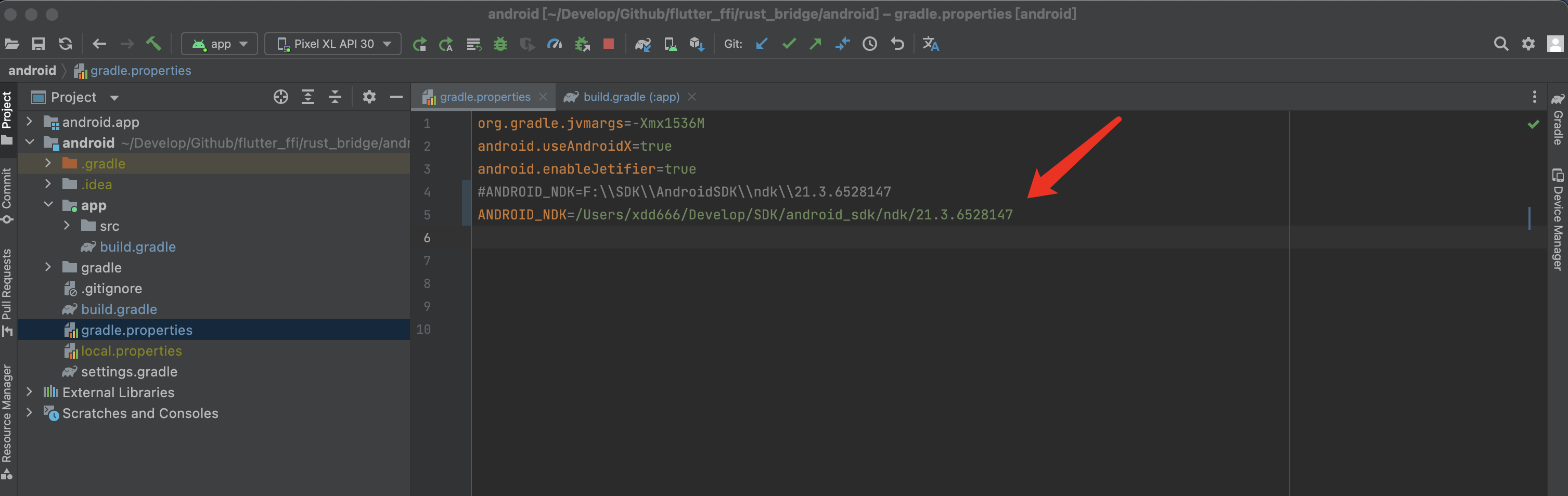Open IDE settings gear in top toolbar
The image size is (1568, 496).
(x=1528, y=44)
